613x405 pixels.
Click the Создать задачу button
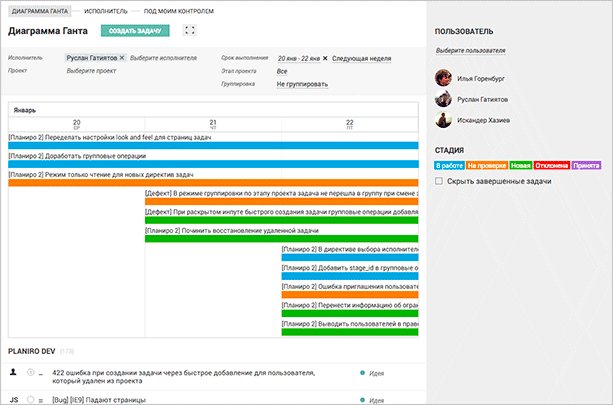point(135,30)
